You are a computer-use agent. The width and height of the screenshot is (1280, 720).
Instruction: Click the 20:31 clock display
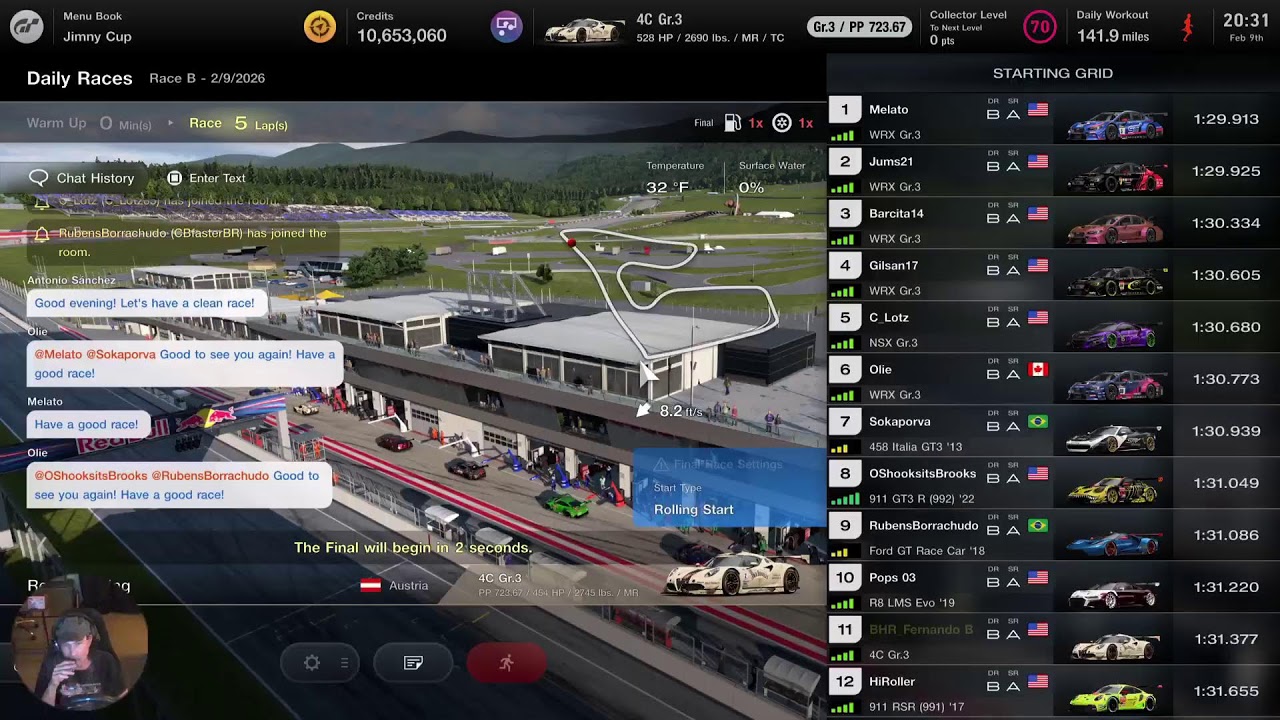(1246, 20)
